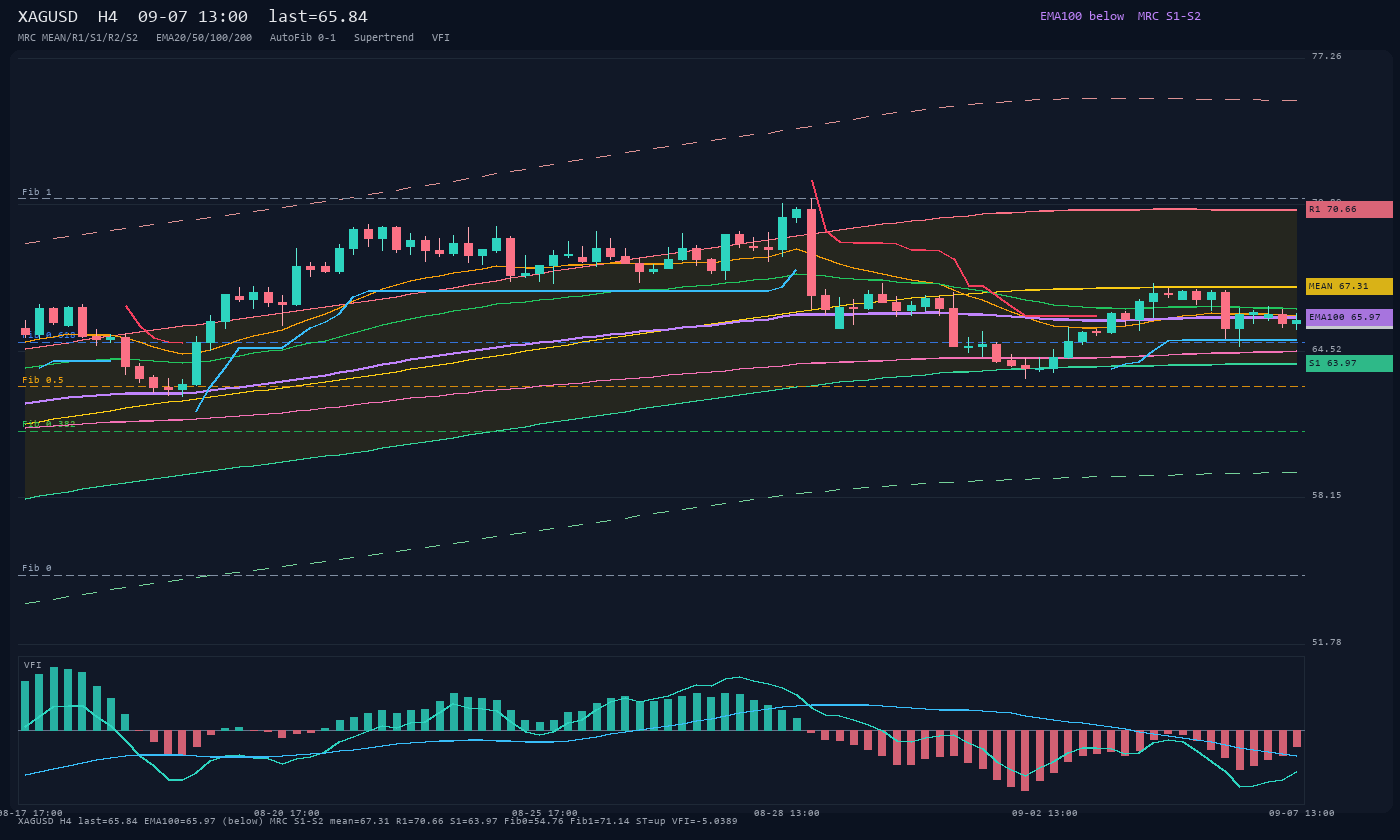Click the yellow MEAN 67.31 price tag
This screenshot has width=1400, height=840.
pyautogui.click(x=1349, y=286)
